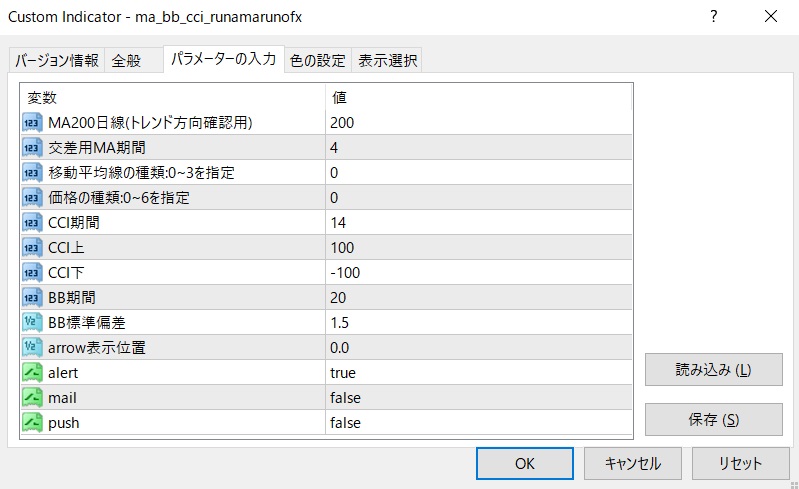Click the リセット button
The width and height of the screenshot is (799, 489).
[x=740, y=463]
